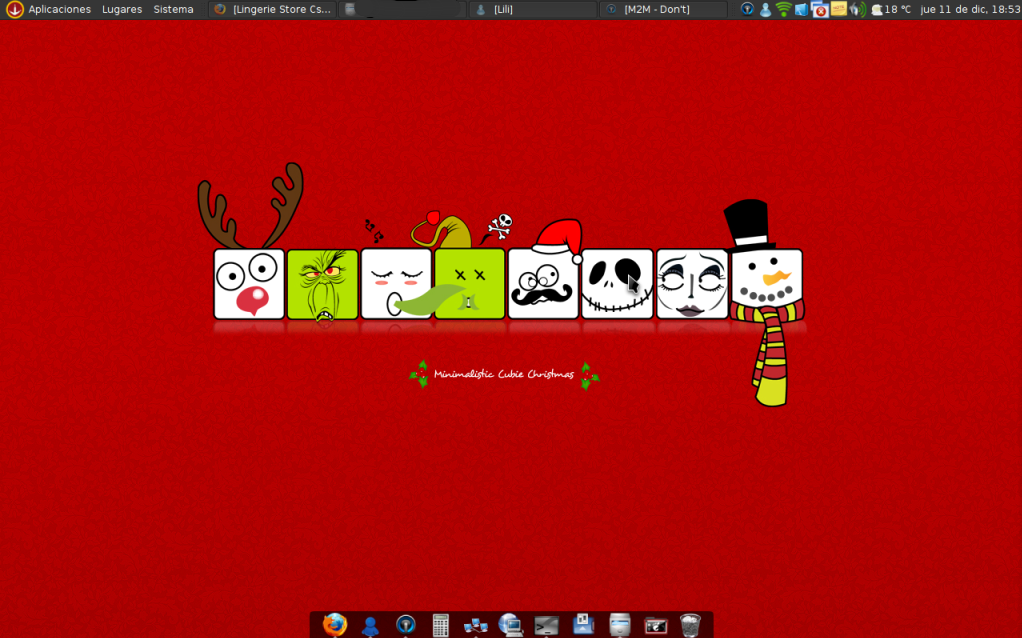Open the blue messenger buddy dock icon
The image size is (1022, 638).
pos(370,626)
